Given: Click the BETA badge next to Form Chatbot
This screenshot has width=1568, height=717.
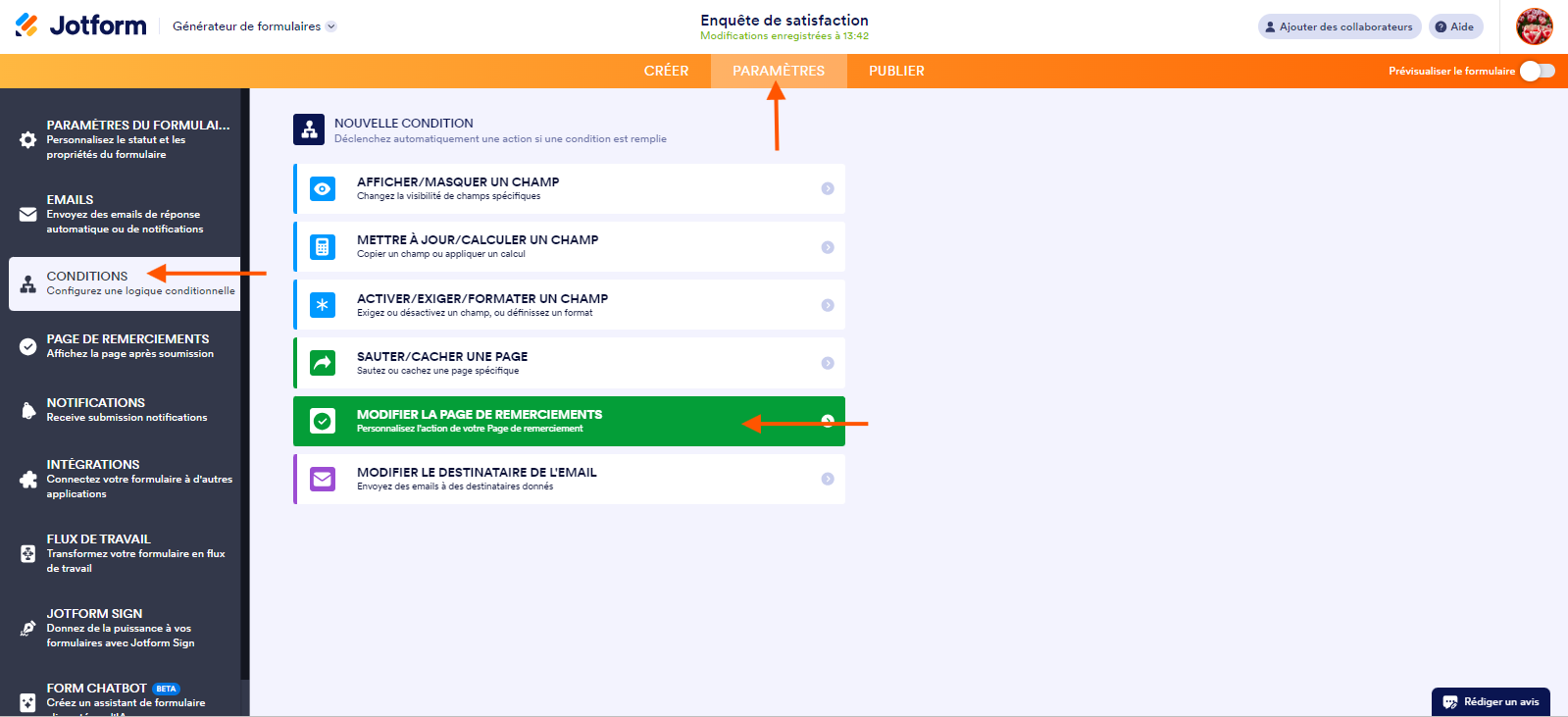Looking at the screenshot, I should (166, 689).
